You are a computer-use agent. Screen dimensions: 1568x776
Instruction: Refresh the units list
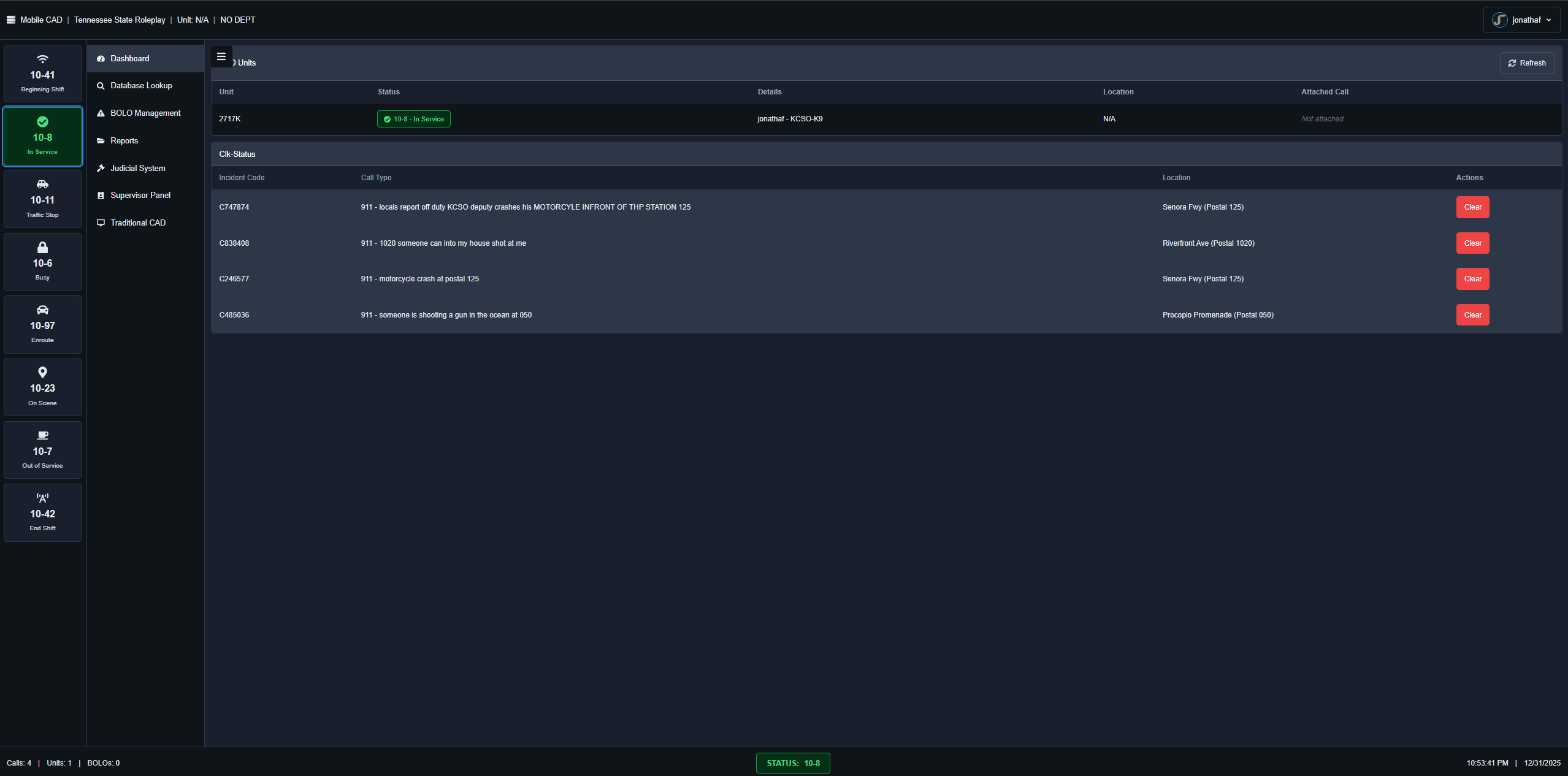(1526, 63)
